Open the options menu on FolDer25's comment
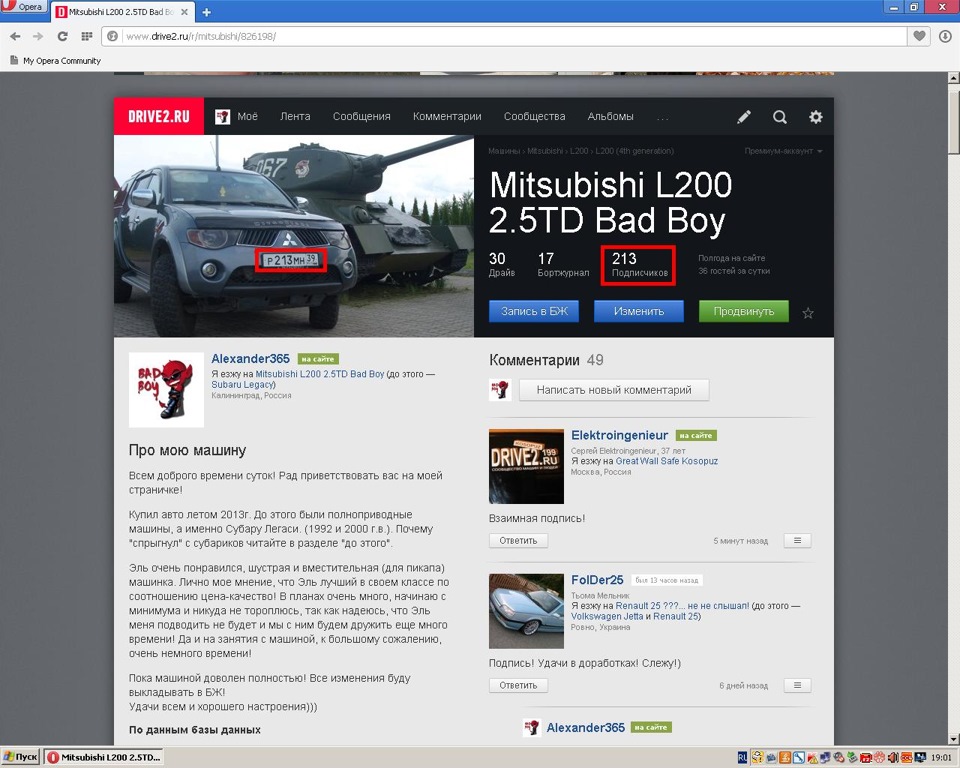This screenshot has height=768, width=960. pyautogui.click(x=797, y=685)
